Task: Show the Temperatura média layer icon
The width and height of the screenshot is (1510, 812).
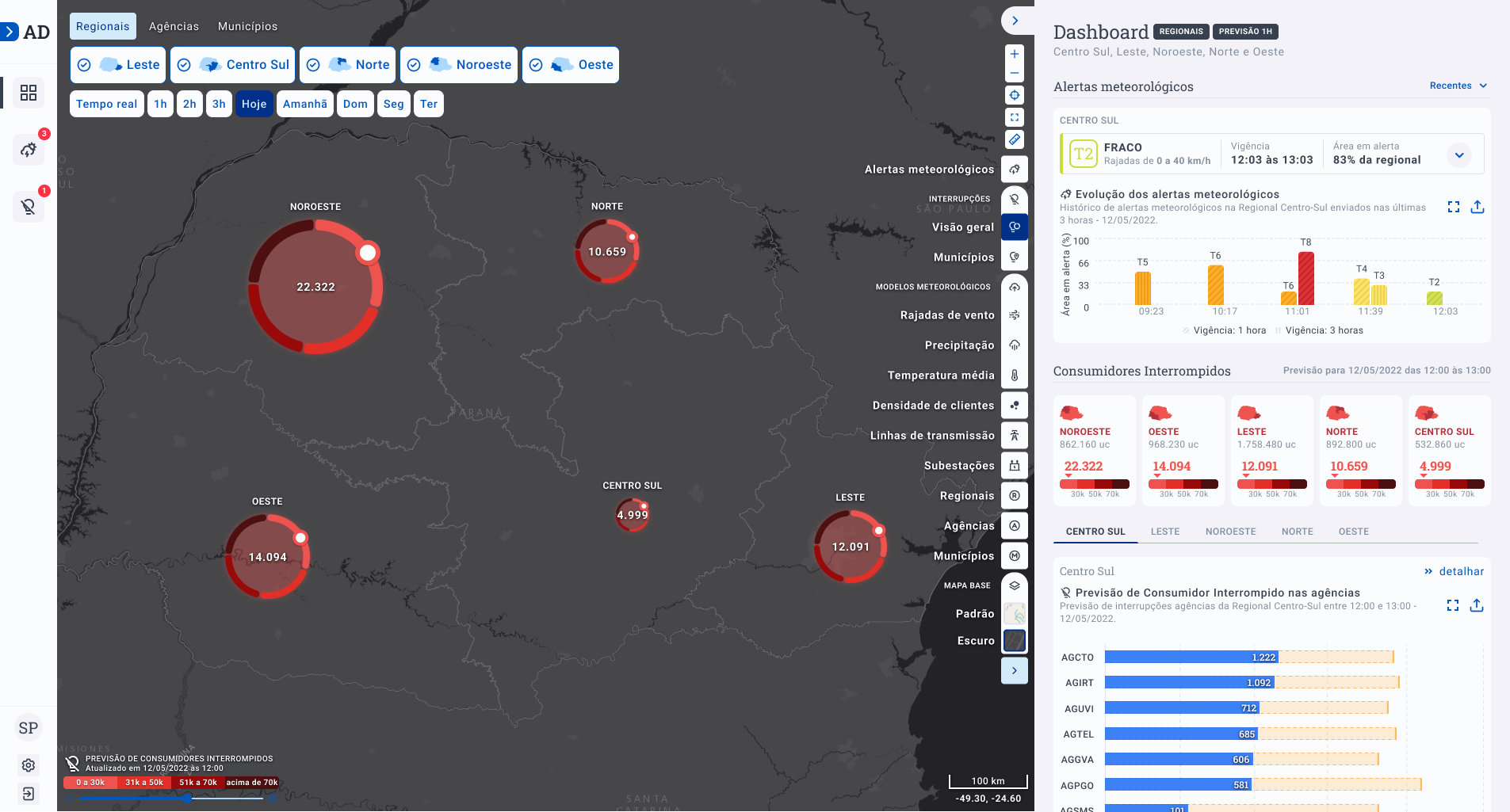Action: point(1015,376)
